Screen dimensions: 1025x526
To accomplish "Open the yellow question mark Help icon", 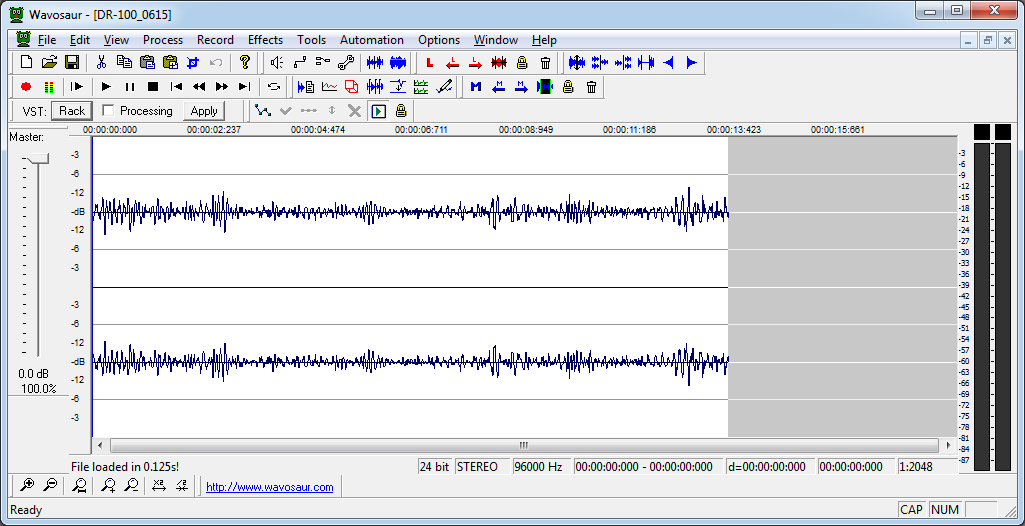I will [244, 62].
